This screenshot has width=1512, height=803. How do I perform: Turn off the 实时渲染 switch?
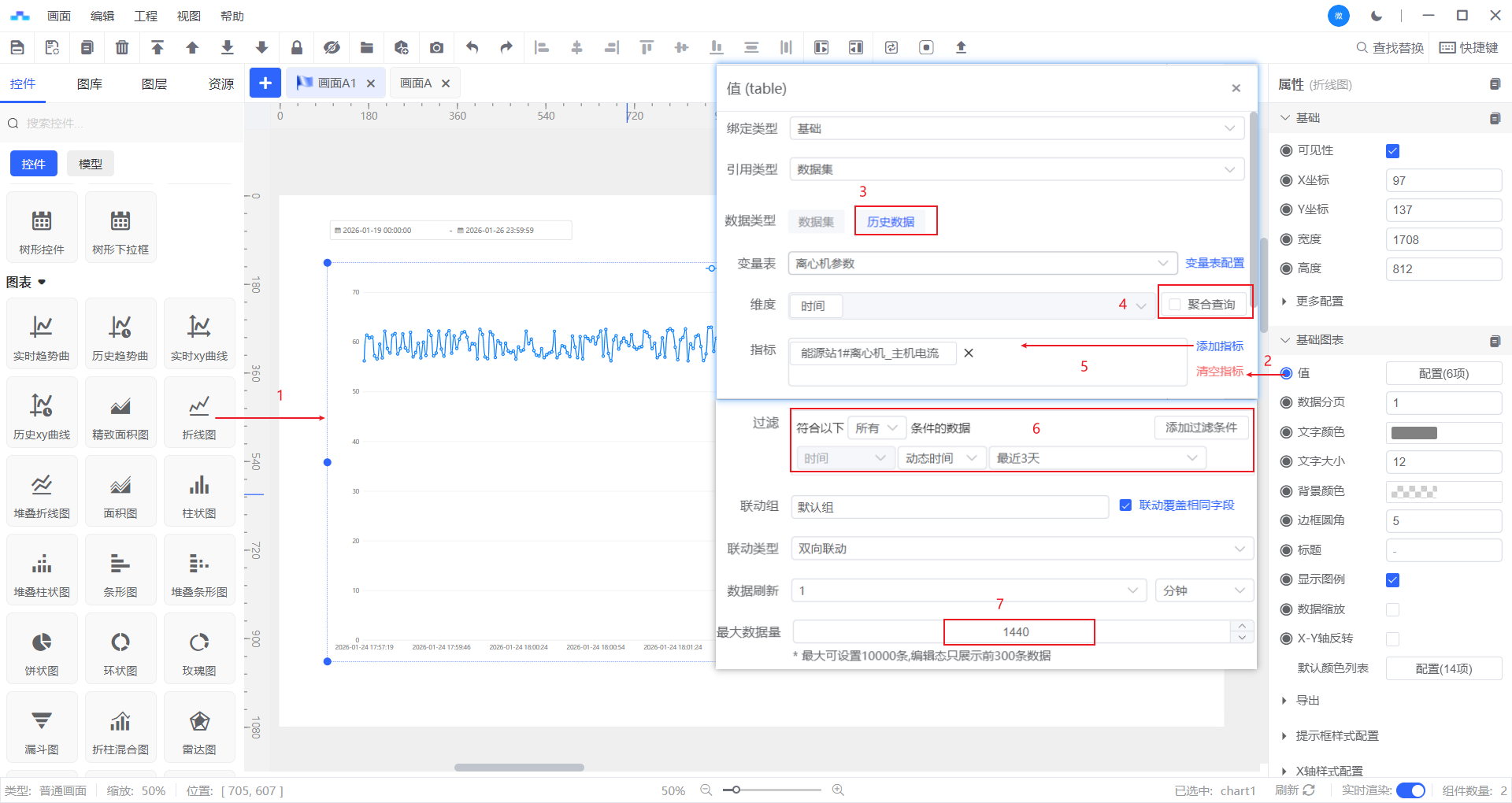coord(1410,790)
